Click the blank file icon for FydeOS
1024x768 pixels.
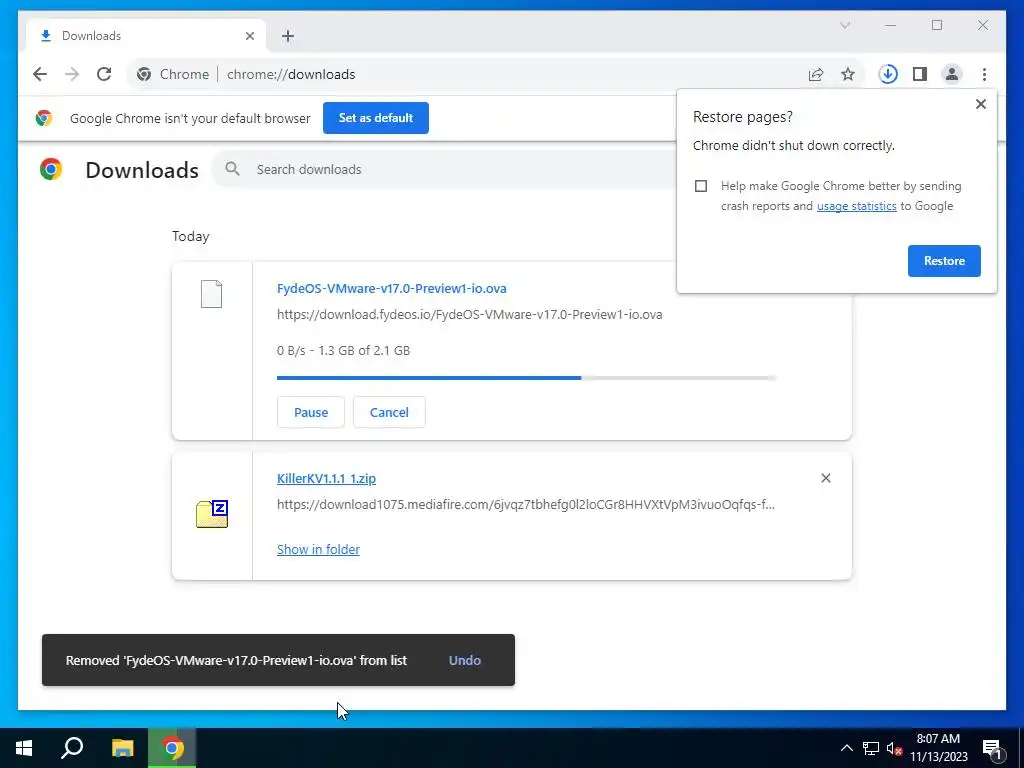pos(211,294)
